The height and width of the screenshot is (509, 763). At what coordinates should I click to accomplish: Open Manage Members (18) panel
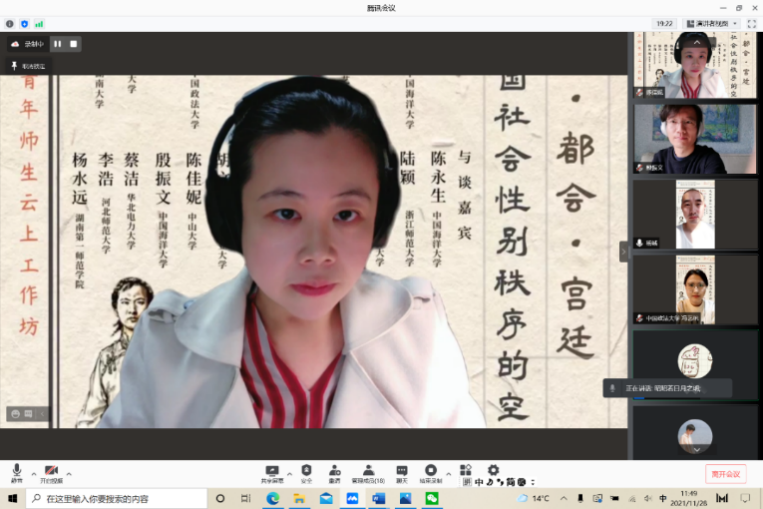click(368, 471)
